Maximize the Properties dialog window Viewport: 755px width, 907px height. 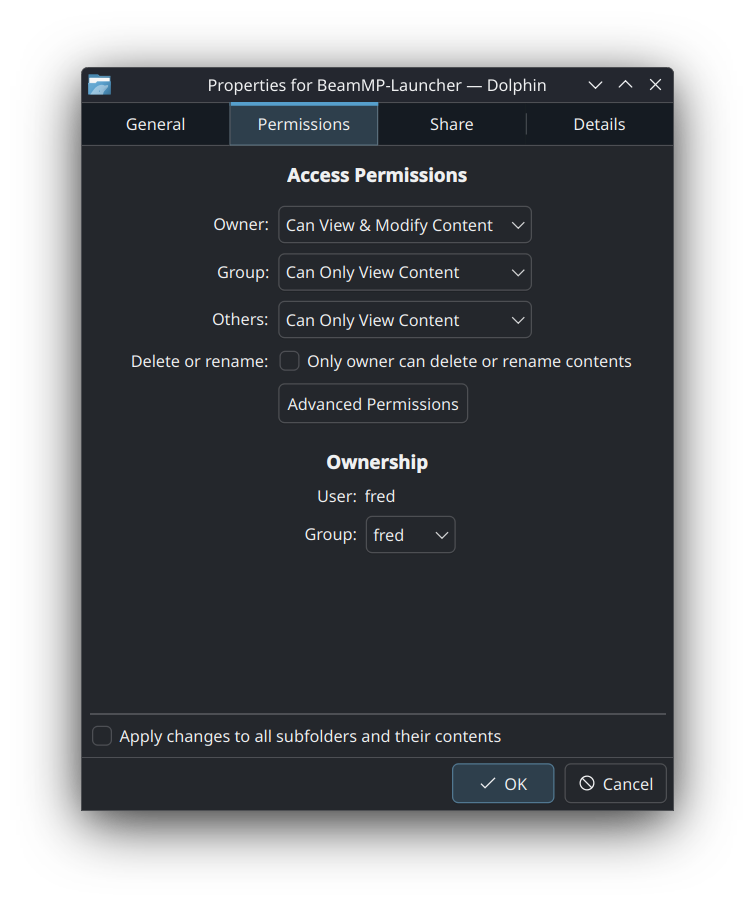click(625, 85)
